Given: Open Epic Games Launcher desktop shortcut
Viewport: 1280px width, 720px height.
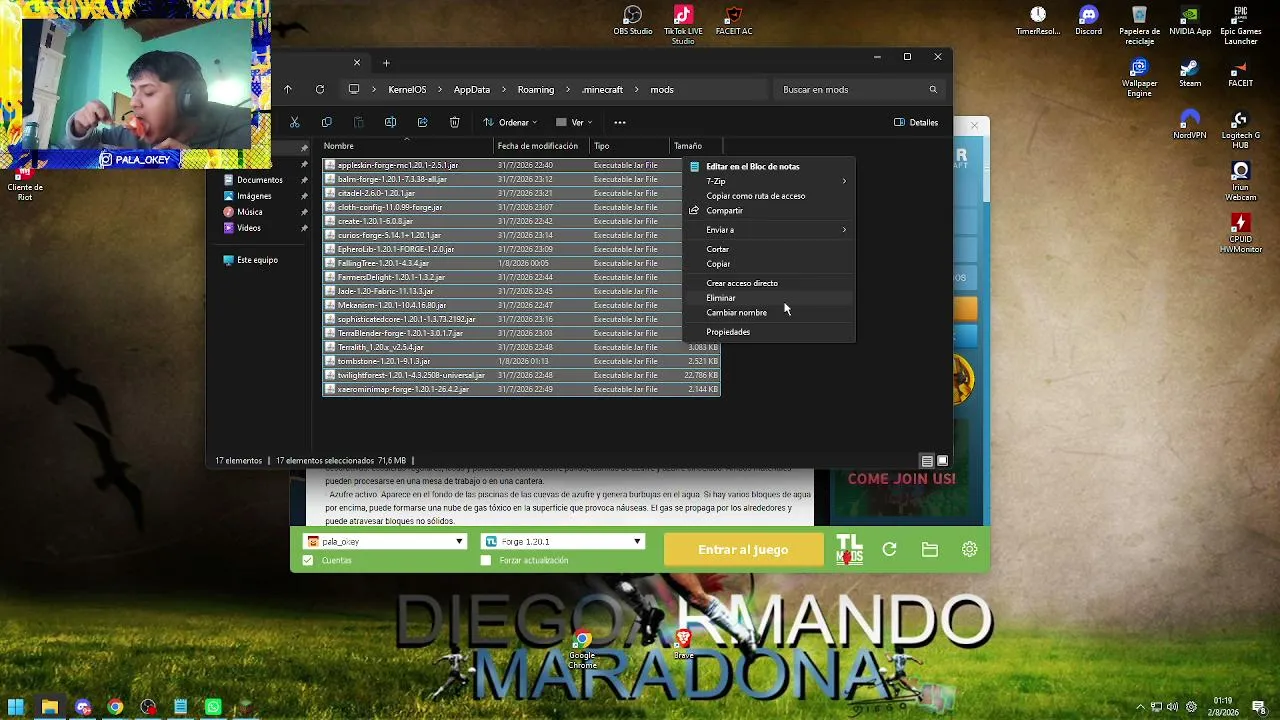Looking at the screenshot, I should pyautogui.click(x=1241, y=25).
